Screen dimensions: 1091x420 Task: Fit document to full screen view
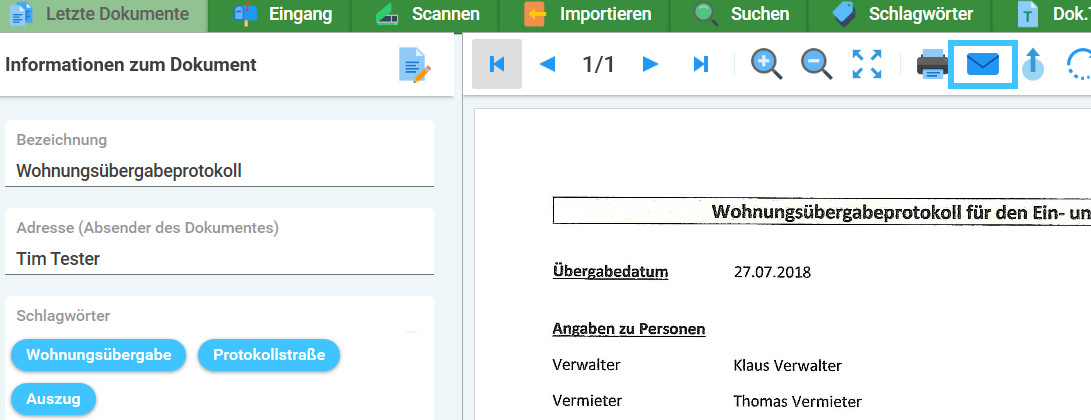[867, 65]
